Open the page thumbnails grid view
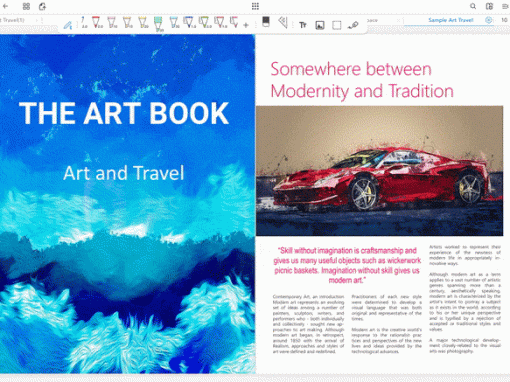This screenshot has width=510, height=382. coord(26,6)
